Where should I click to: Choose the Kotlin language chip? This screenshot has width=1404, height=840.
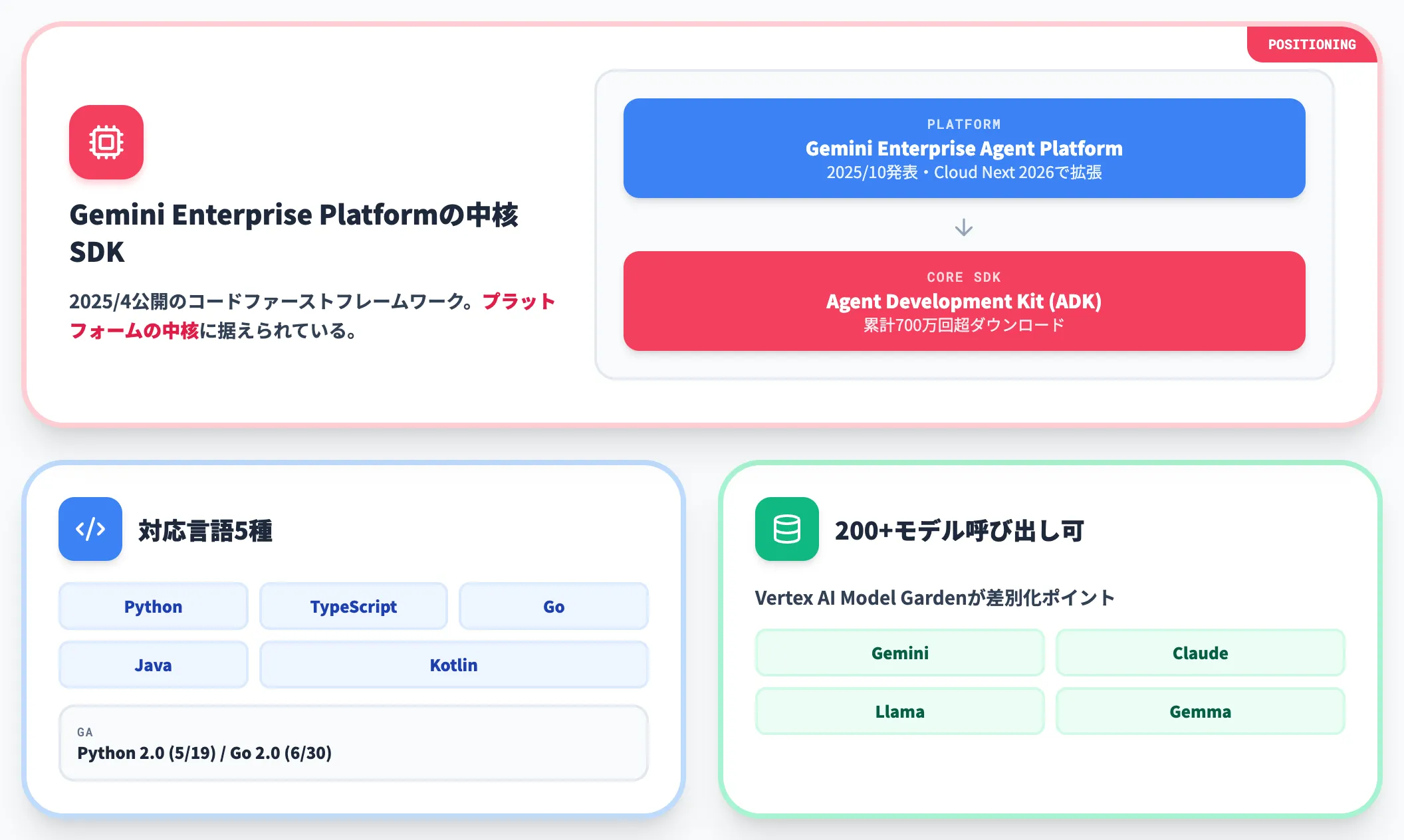tap(454, 665)
